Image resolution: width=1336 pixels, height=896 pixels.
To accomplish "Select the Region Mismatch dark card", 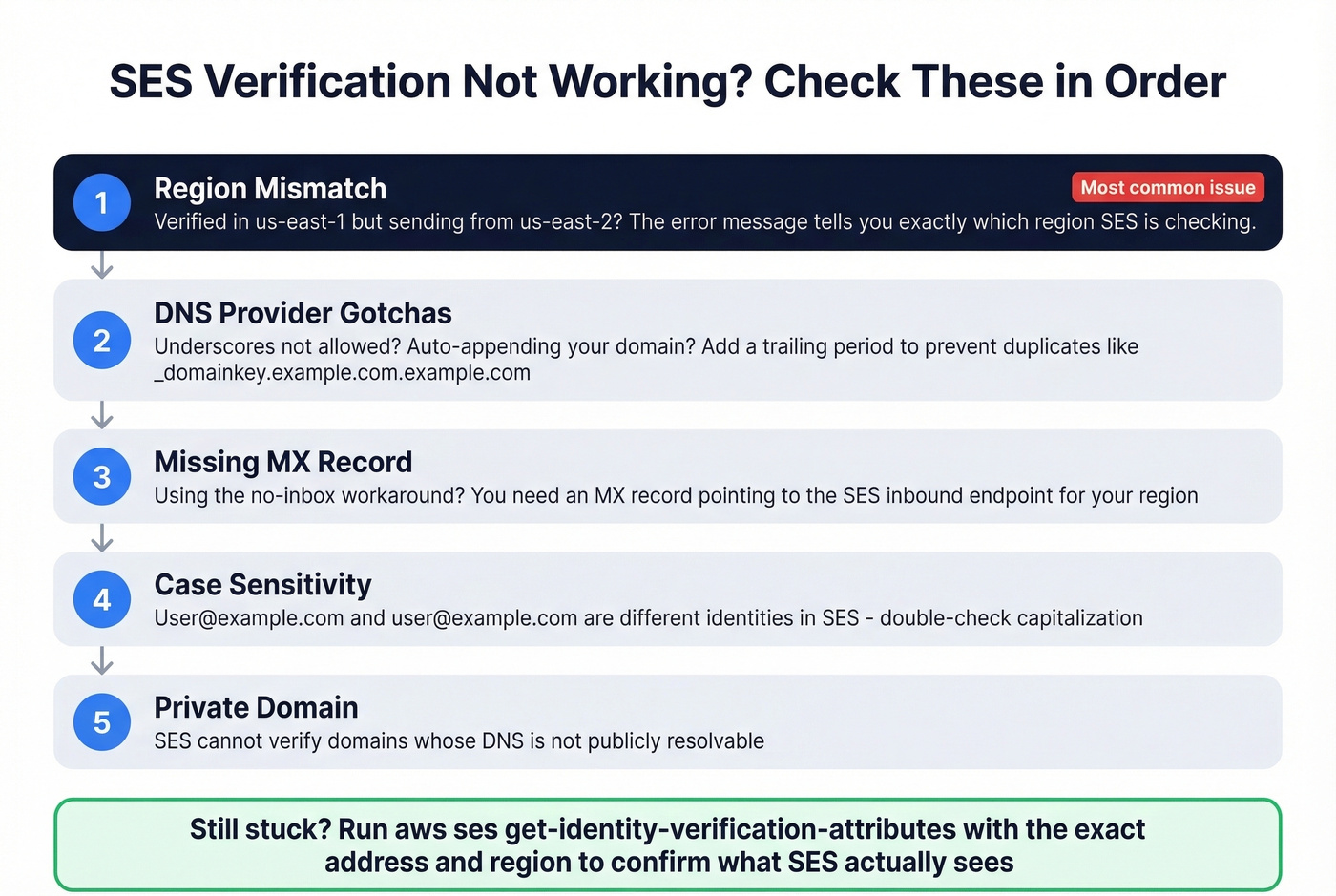I will point(668,202).
